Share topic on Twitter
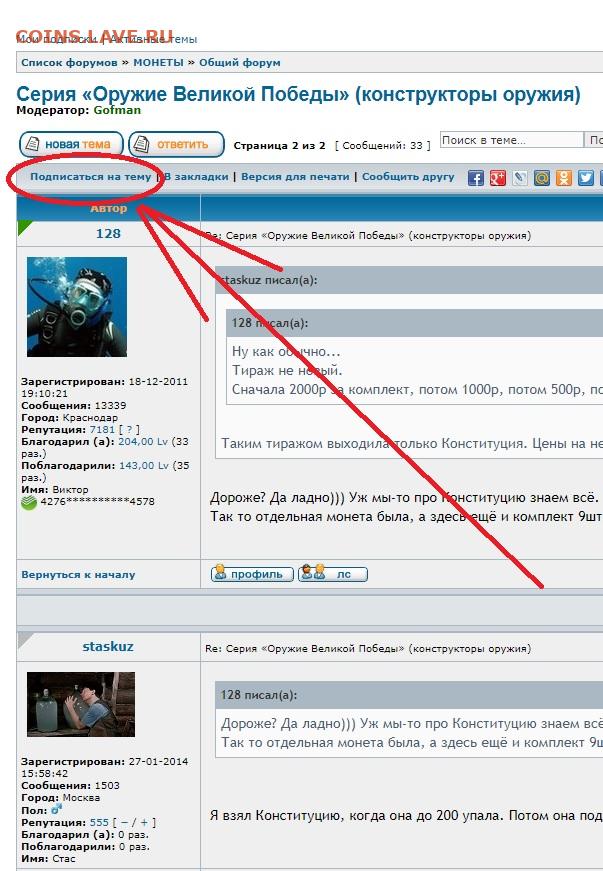Image resolution: width=603 pixels, height=871 pixels. 586,178
